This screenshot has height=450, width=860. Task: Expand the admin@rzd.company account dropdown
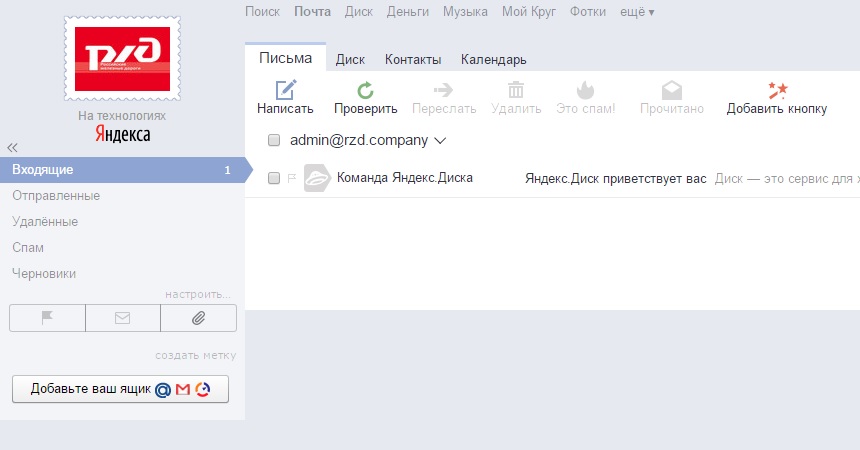click(x=440, y=141)
